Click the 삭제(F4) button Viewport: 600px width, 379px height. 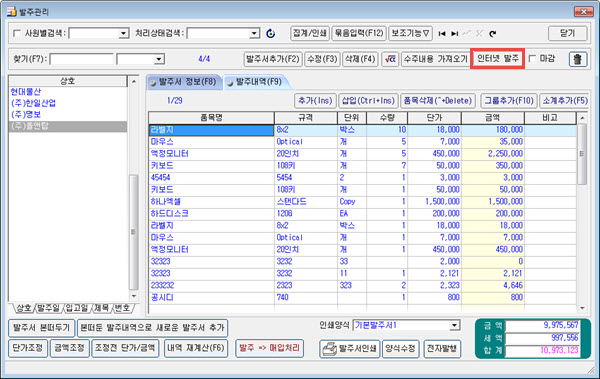pos(360,59)
